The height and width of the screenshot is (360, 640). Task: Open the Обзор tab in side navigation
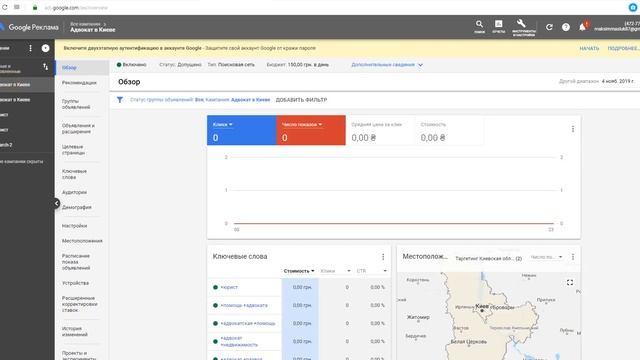click(x=82, y=68)
